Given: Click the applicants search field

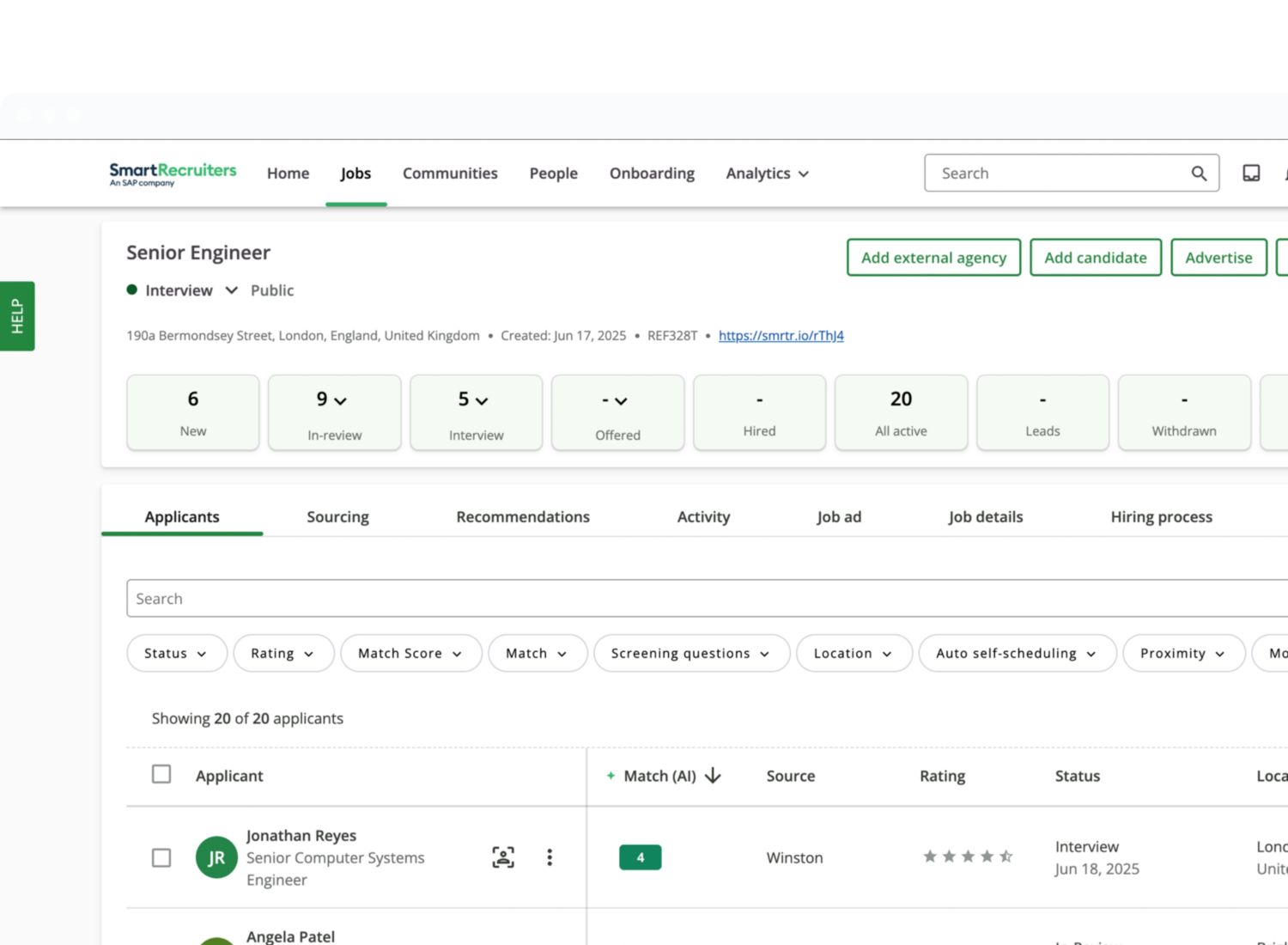Looking at the screenshot, I should [x=687, y=599].
